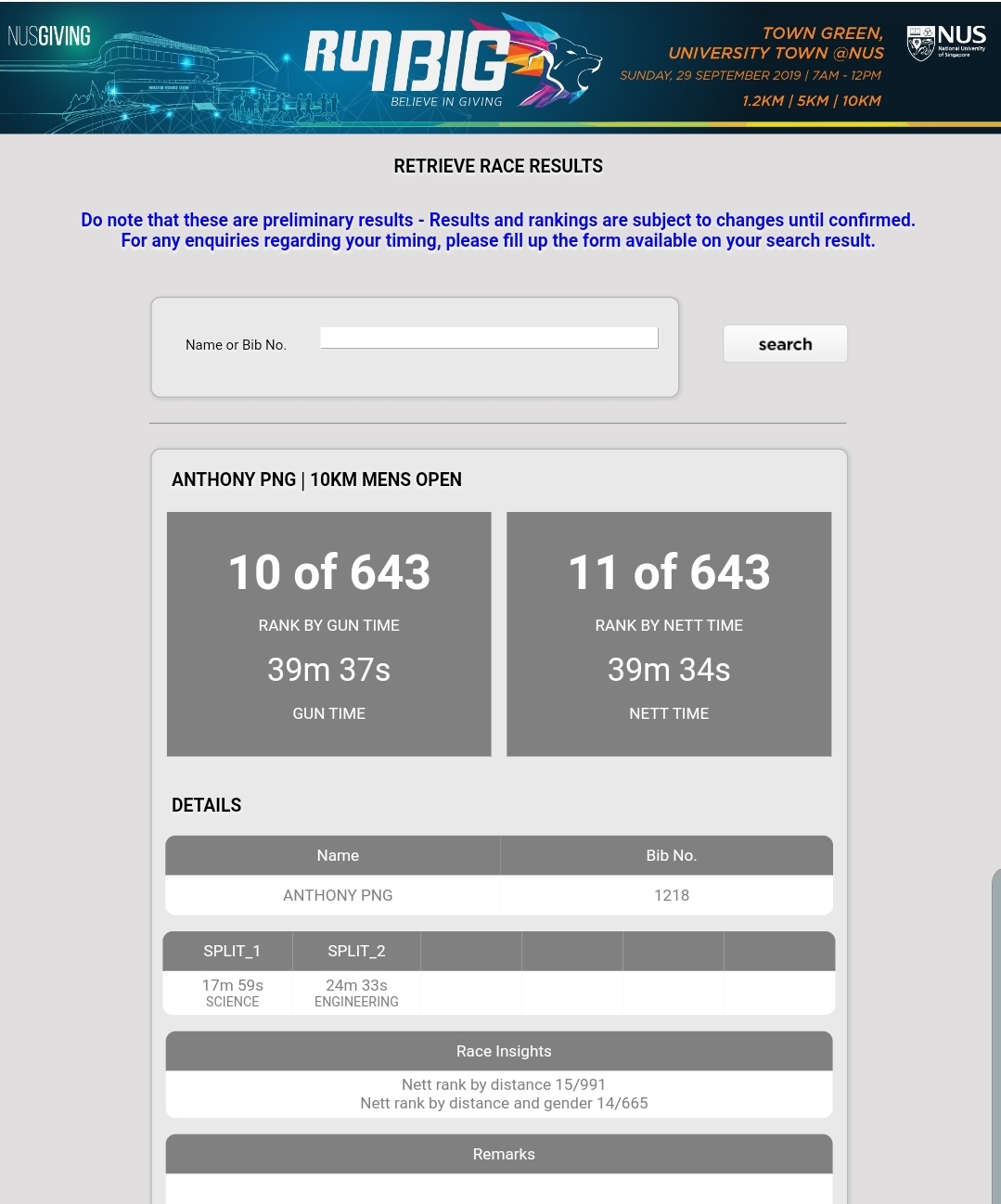Select 'Nett rank by distance and gender 14/665'
1001x1204 pixels.
click(x=504, y=1103)
